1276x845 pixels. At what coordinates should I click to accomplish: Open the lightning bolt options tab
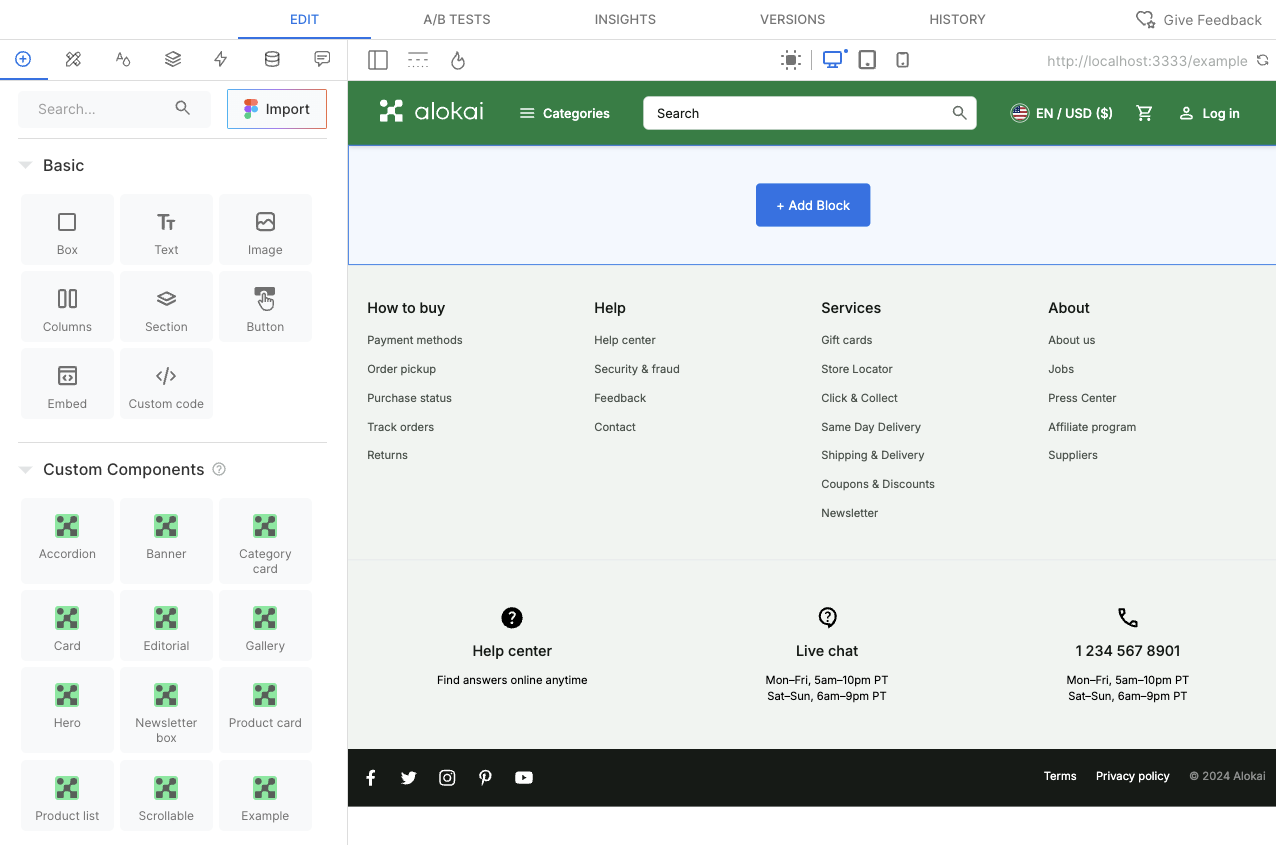tap(221, 59)
